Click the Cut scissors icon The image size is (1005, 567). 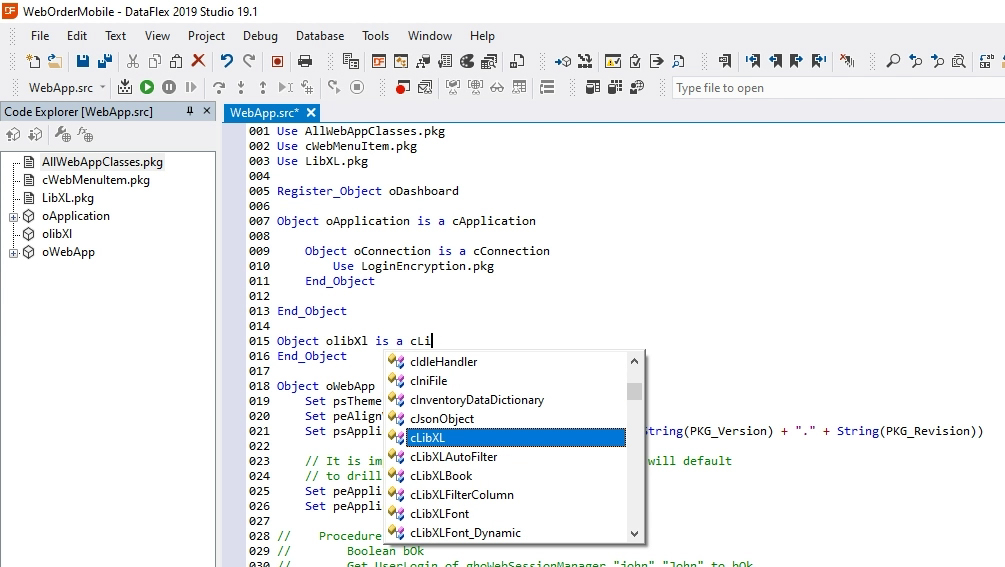click(132, 62)
